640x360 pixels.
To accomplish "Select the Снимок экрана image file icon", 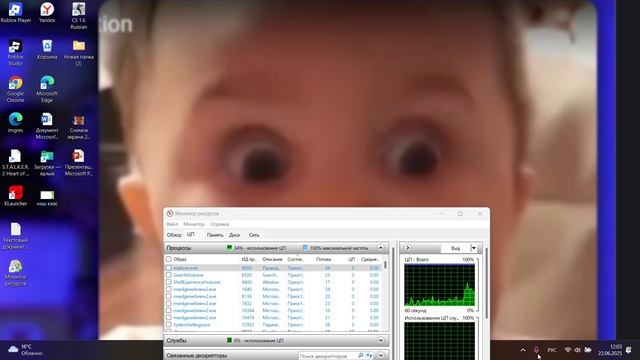I will (78, 126).
